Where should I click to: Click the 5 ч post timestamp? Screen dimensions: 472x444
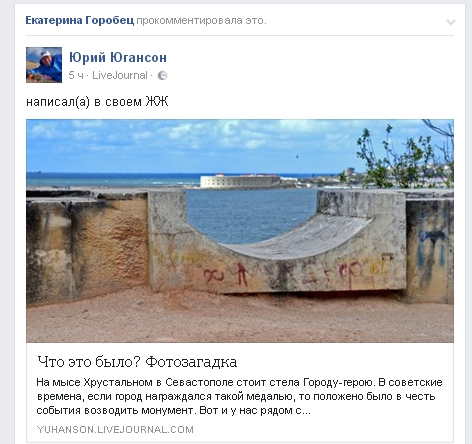(x=76, y=75)
